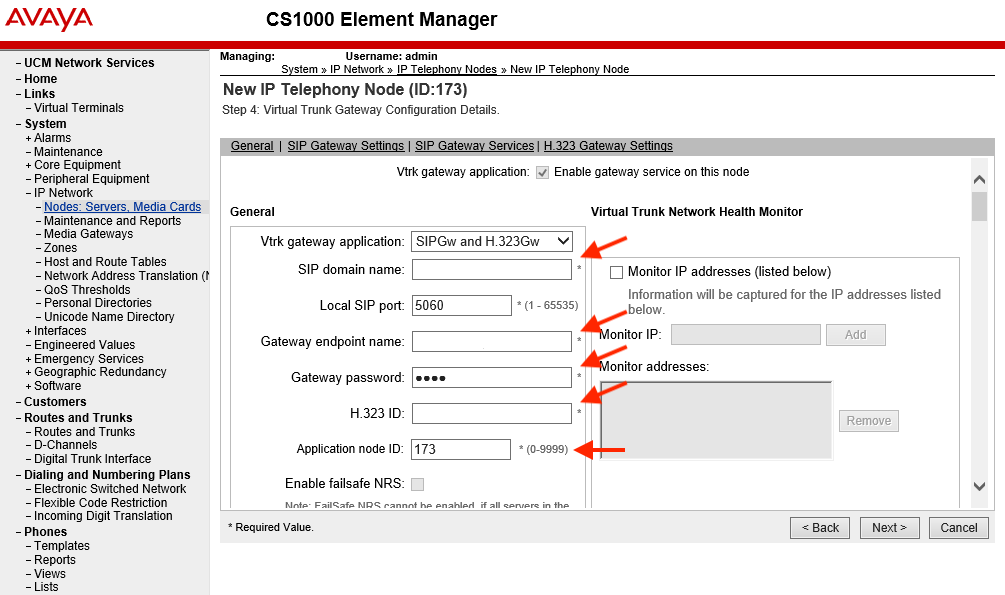Image resolution: width=1005 pixels, height=595 pixels.
Task: Open Vtrk gateway application dropdown
Action: 492,242
